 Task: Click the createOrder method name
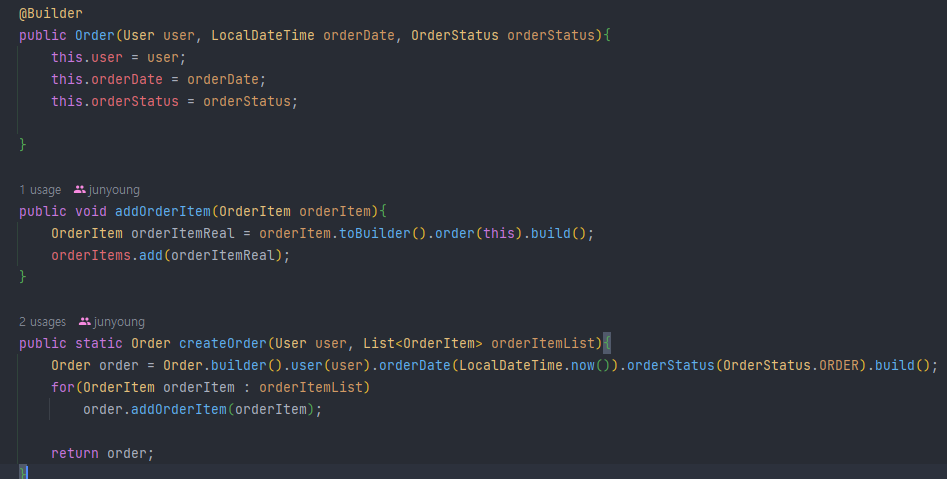(223, 343)
